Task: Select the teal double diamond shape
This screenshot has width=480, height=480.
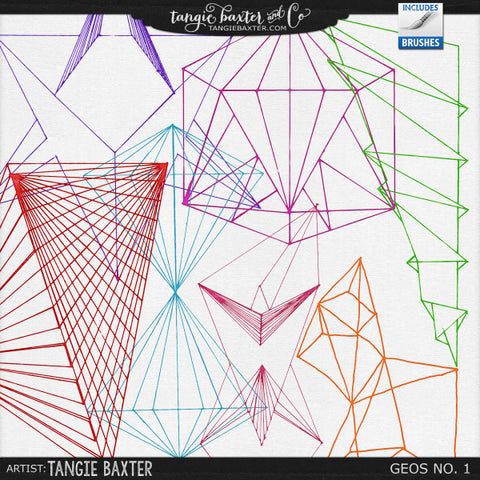Action: tap(176, 290)
